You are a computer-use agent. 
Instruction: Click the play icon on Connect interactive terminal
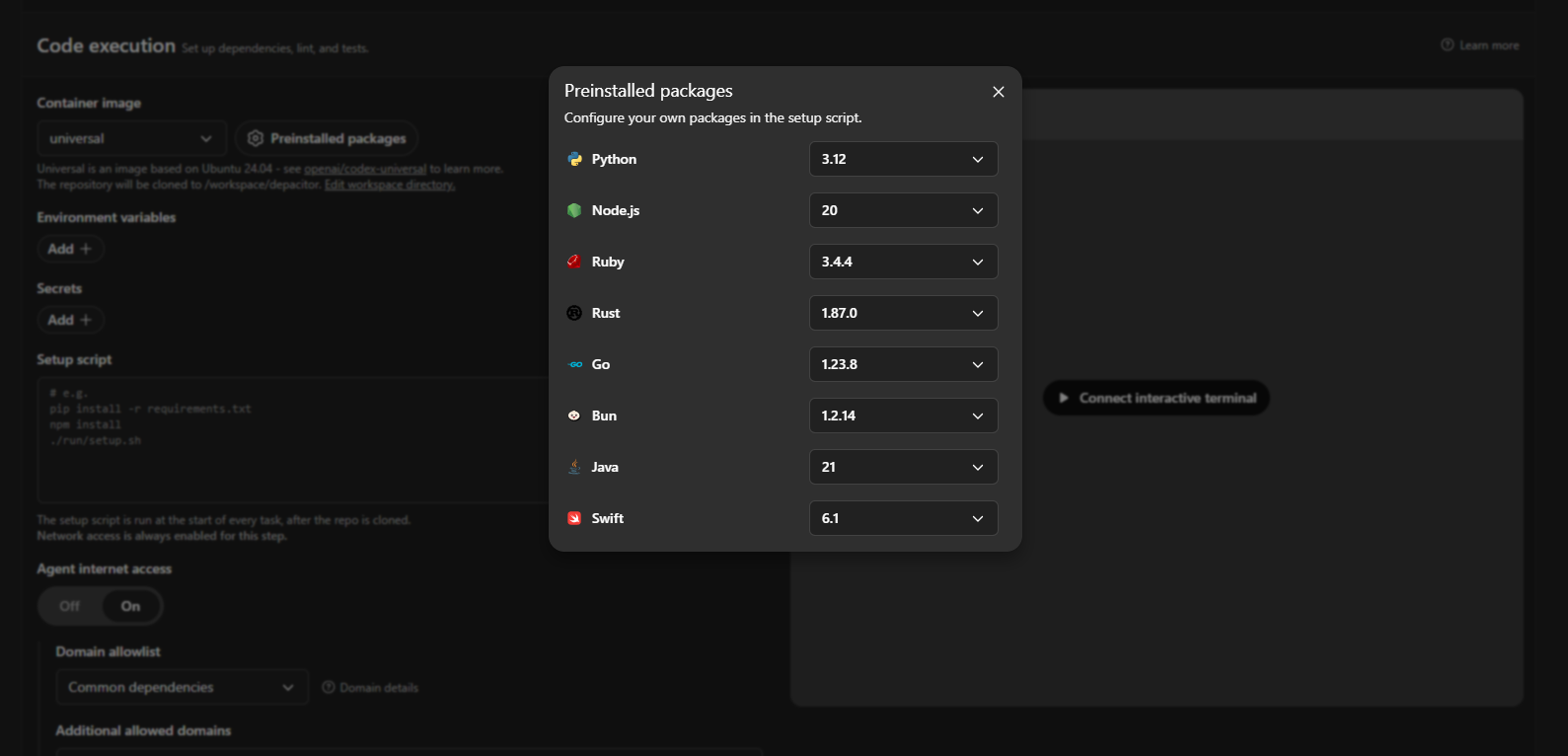[x=1064, y=398]
